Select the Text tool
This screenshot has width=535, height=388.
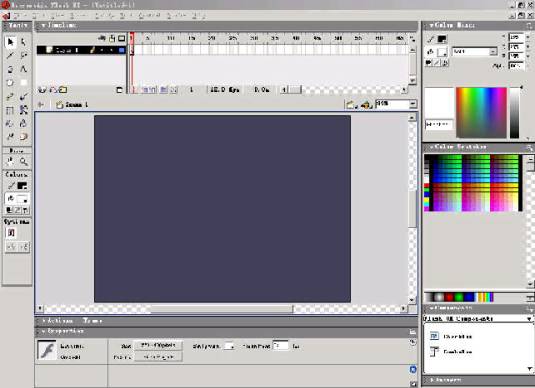[23, 69]
